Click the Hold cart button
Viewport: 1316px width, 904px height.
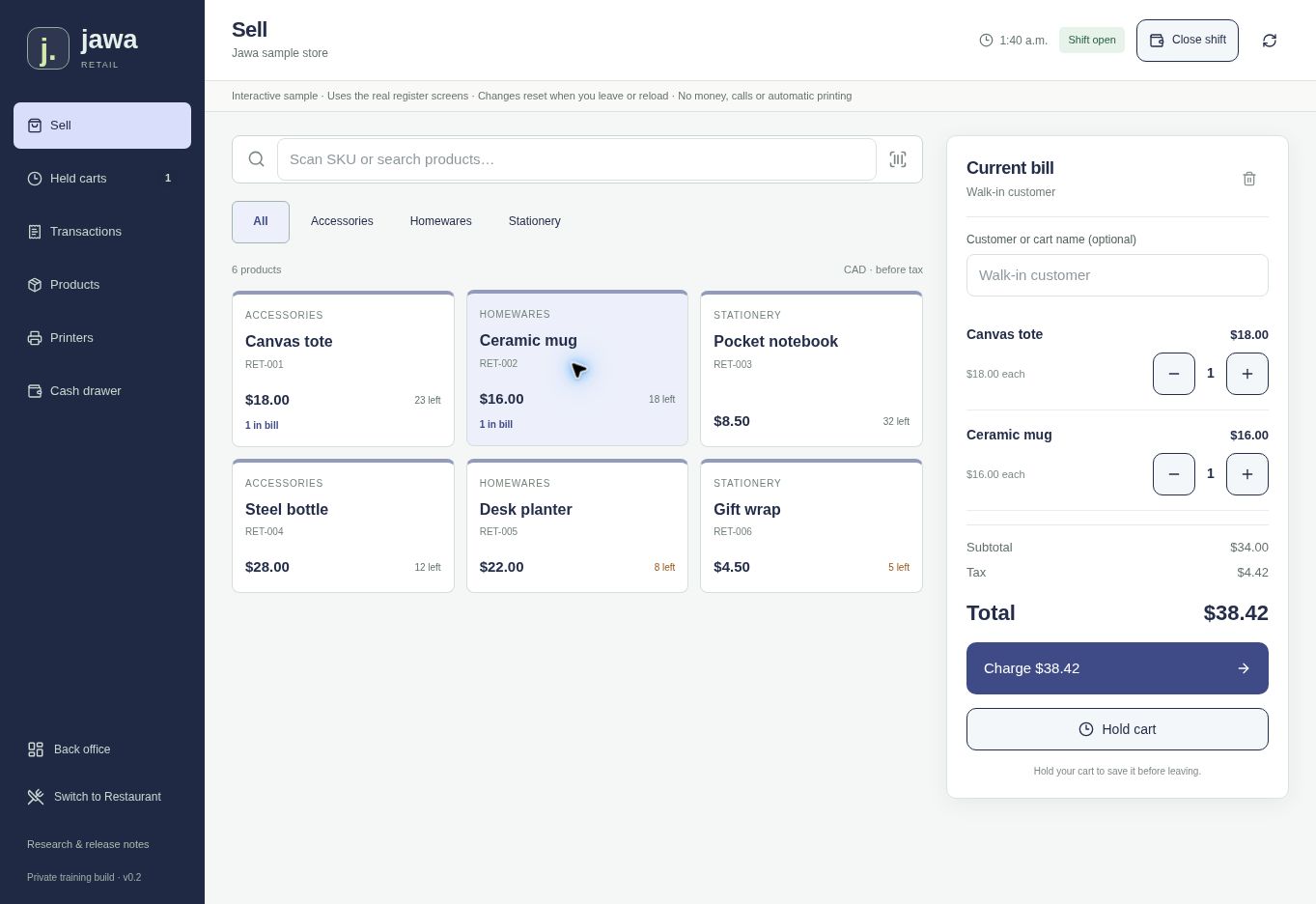(x=1117, y=729)
